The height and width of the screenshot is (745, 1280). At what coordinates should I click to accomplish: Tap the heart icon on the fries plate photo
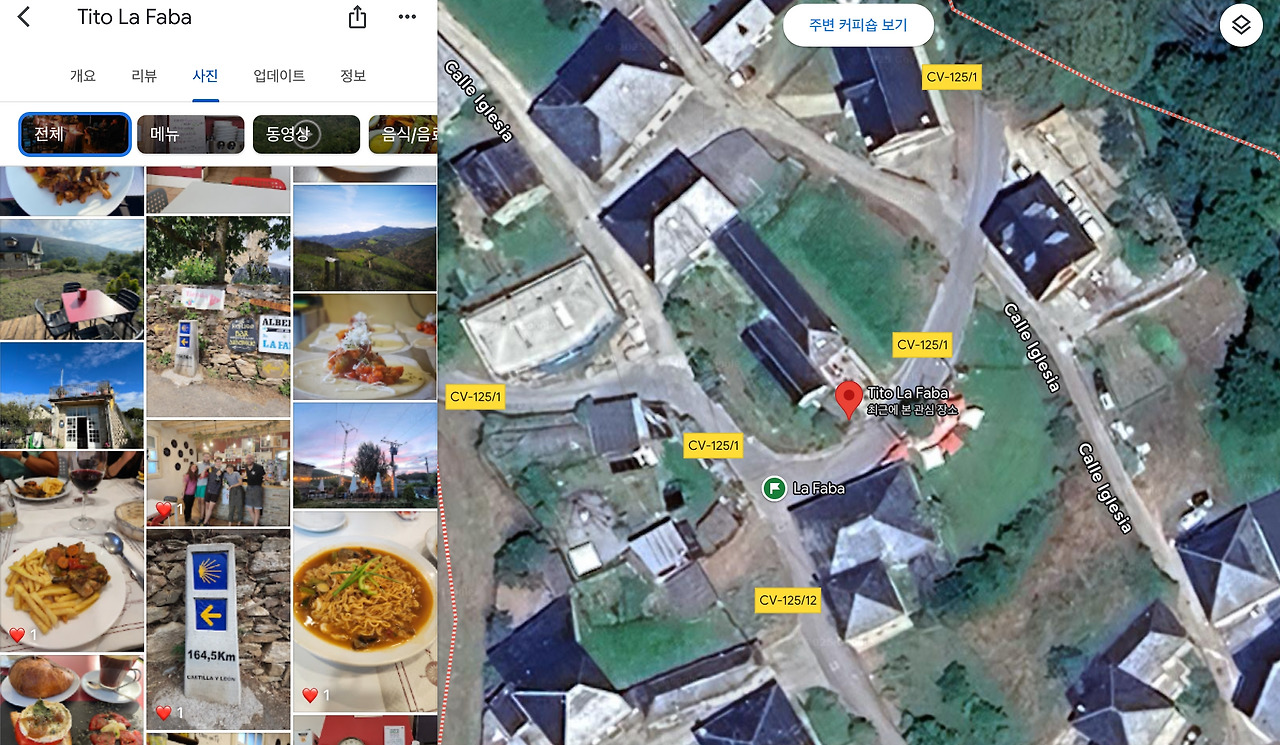[17, 634]
